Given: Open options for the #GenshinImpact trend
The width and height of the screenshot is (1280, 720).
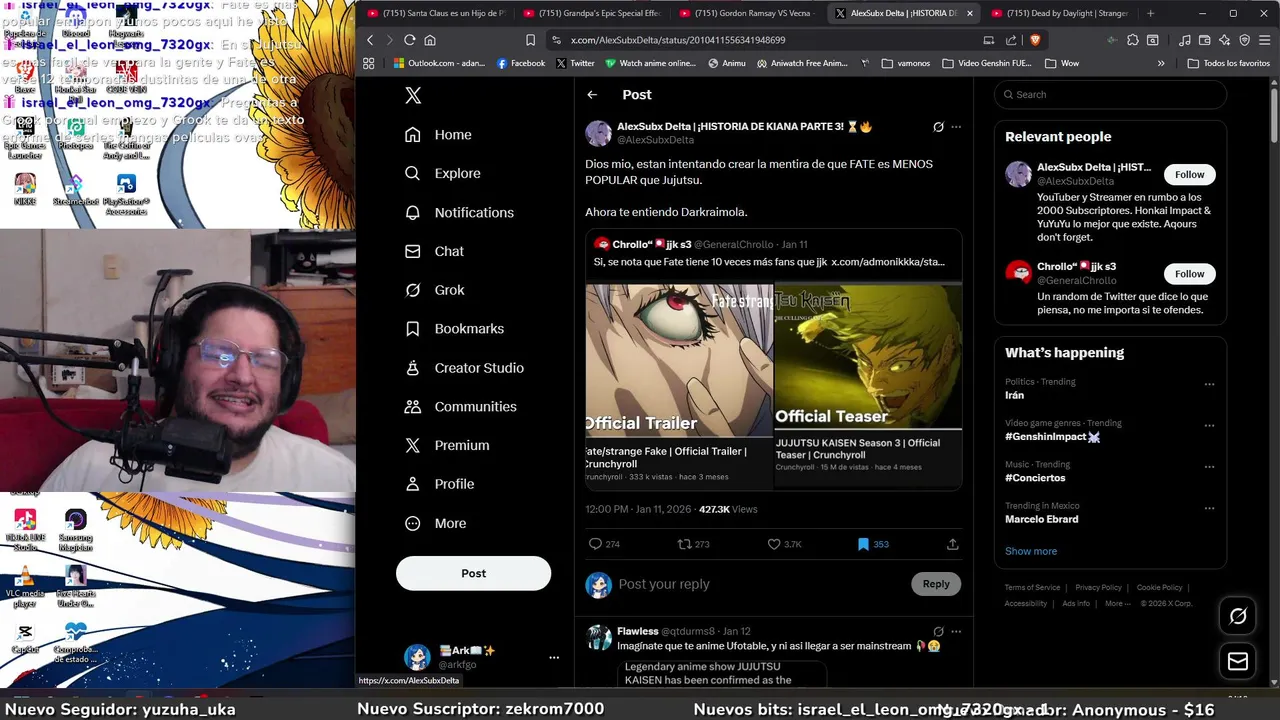Looking at the screenshot, I should click(x=1209, y=425).
